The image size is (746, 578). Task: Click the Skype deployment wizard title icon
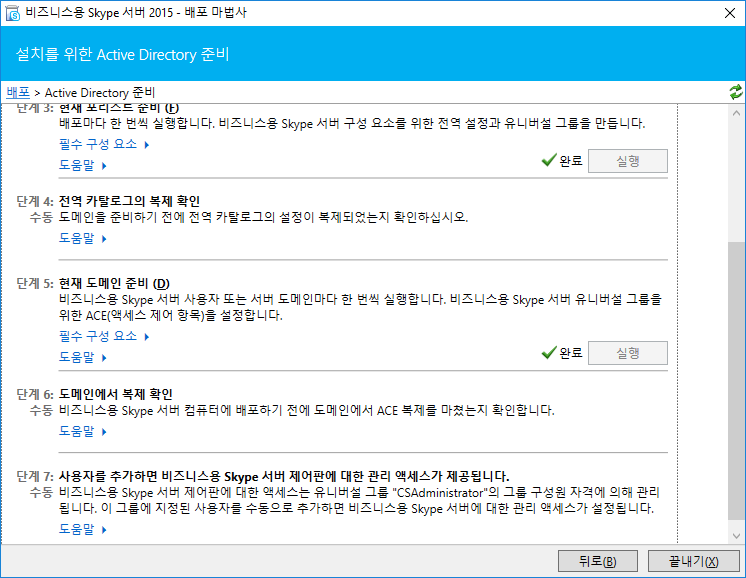tap(13, 13)
